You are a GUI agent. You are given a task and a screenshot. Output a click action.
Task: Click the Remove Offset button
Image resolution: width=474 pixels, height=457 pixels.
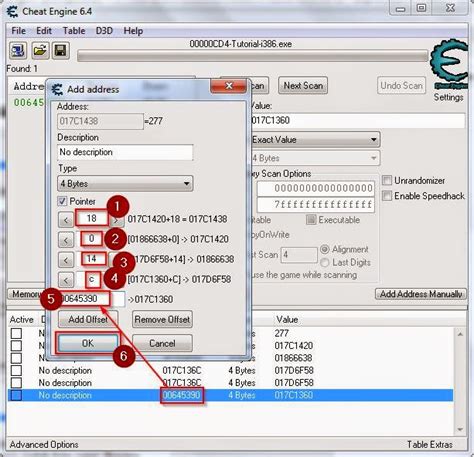pyautogui.click(x=162, y=319)
